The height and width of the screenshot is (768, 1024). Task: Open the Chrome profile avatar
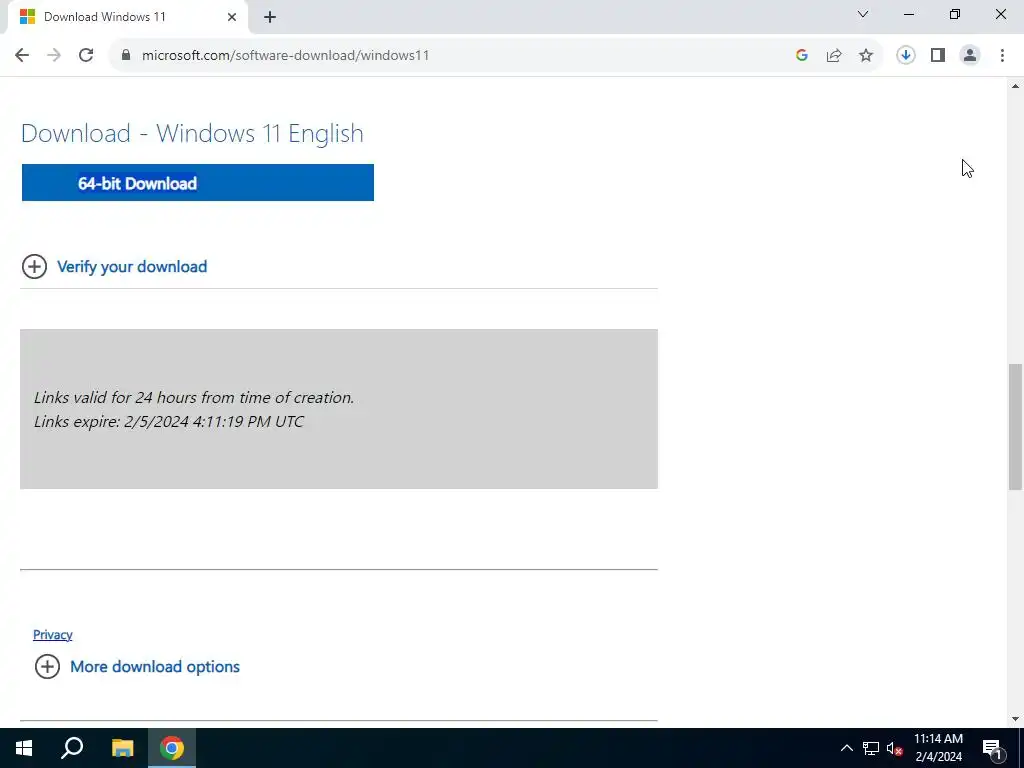click(x=970, y=56)
